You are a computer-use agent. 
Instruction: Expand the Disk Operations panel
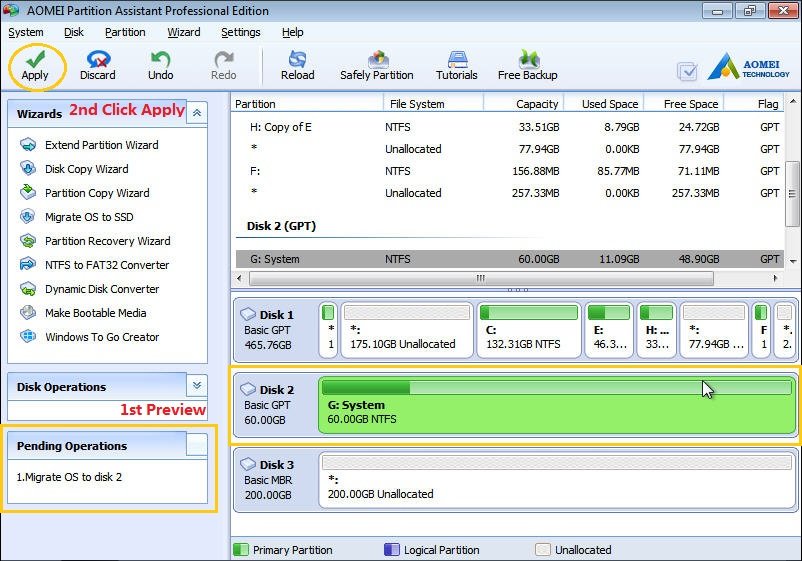pyautogui.click(x=197, y=385)
